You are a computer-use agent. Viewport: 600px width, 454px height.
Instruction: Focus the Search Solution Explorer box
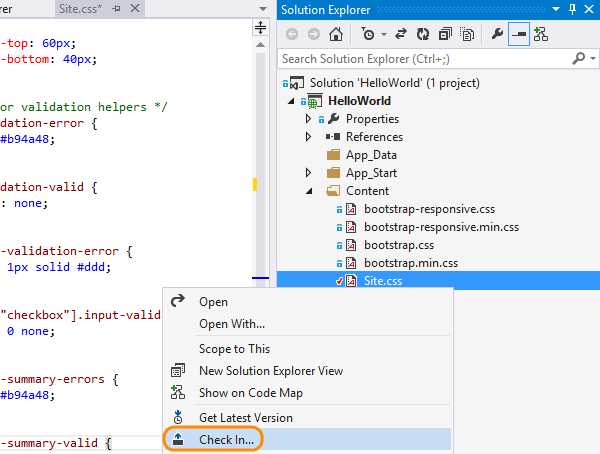coord(425,59)
